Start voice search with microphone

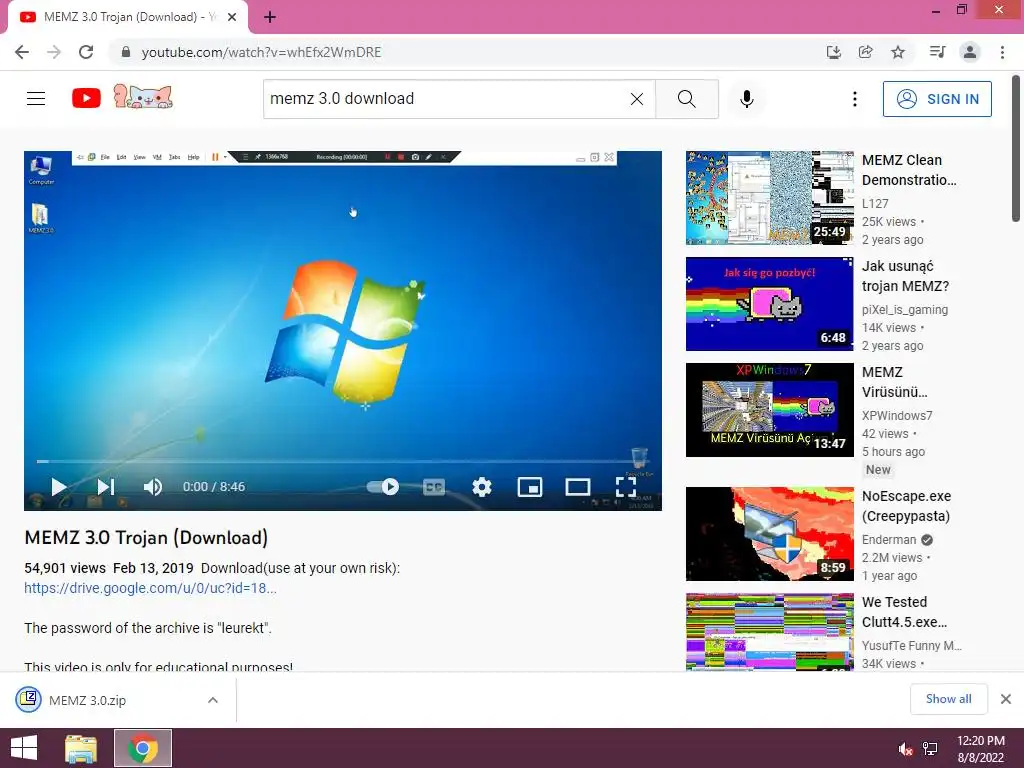coord(746,99)
